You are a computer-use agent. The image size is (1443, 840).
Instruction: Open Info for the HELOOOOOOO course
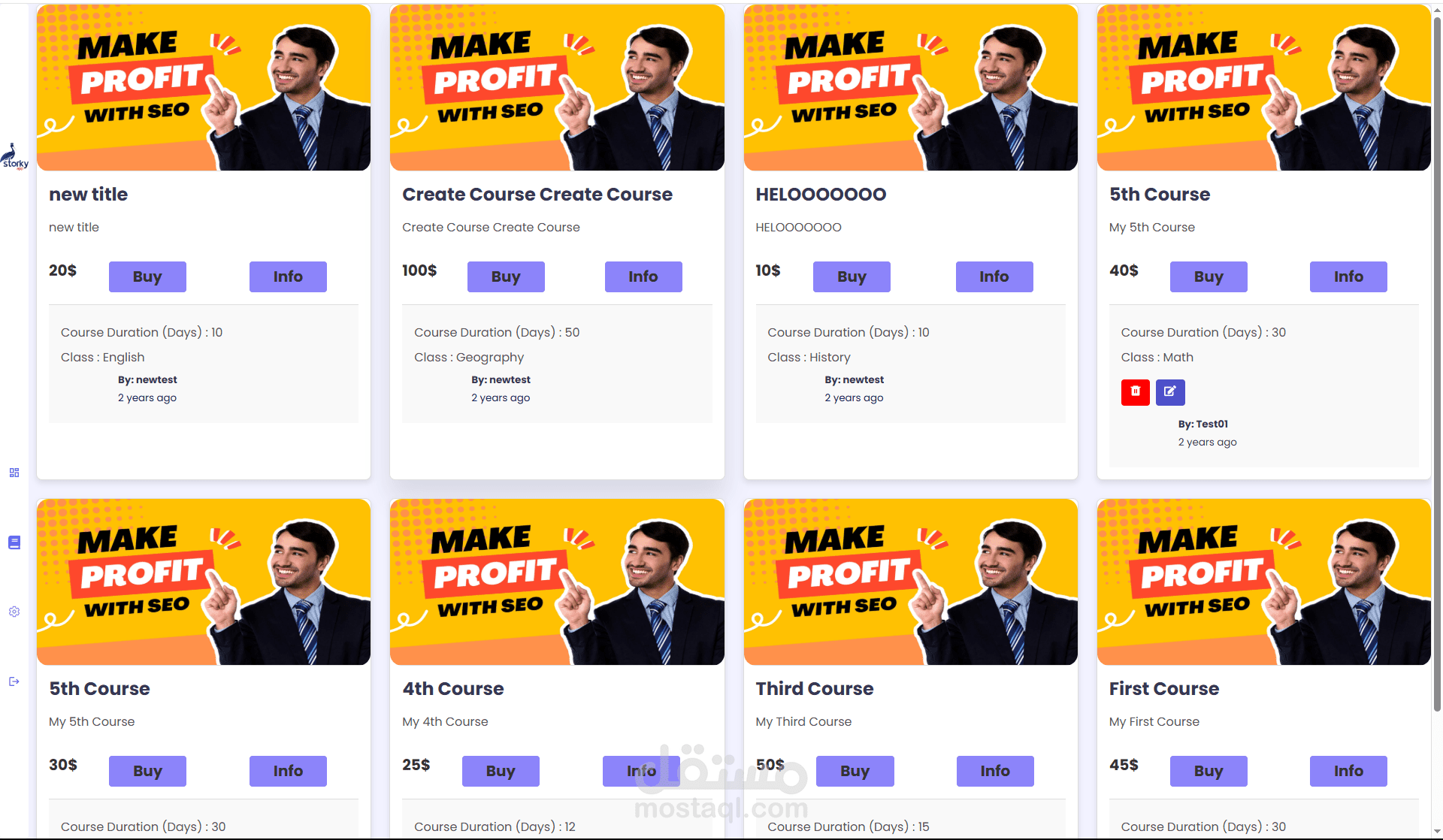pos(994,276)
